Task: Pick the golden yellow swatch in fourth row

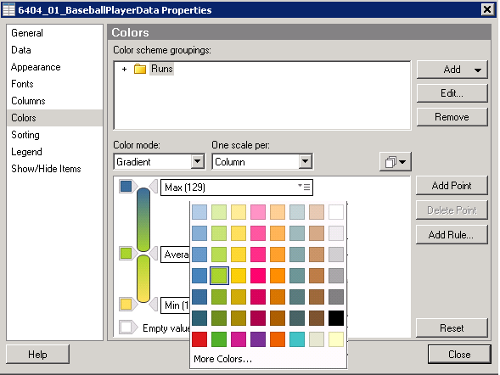Action: click(238, 276)
